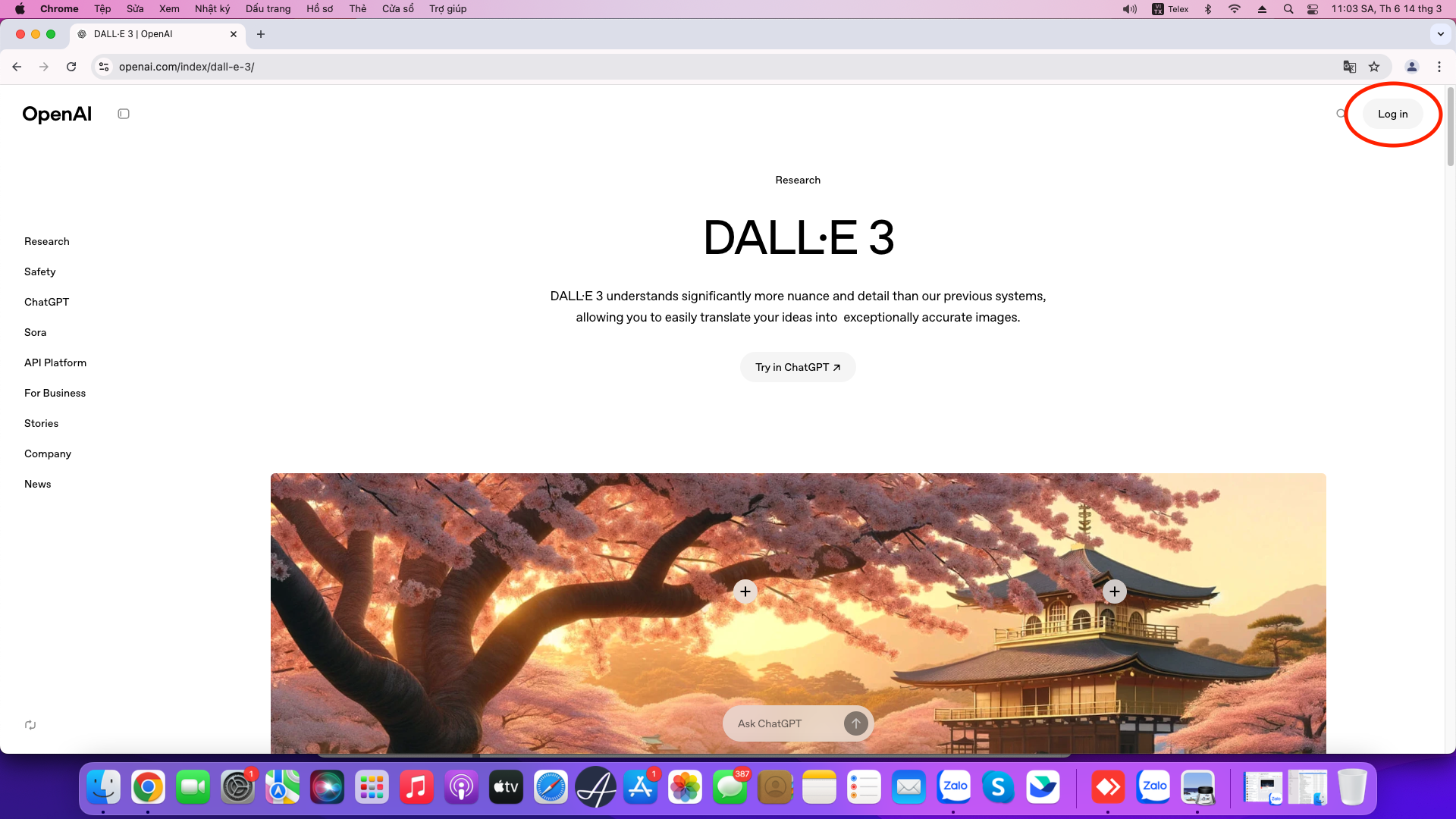
Task: Open Trash in the Dock
Action: (1351, 787)
